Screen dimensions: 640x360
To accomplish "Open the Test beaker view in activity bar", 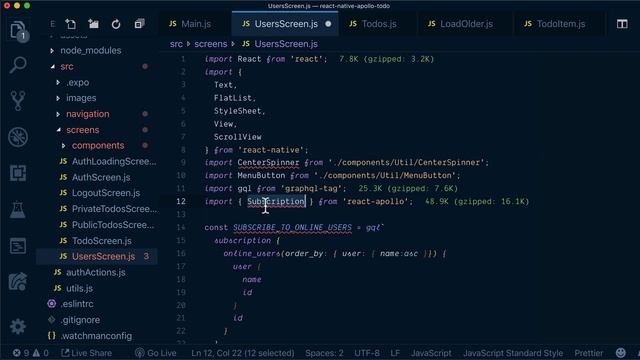I will 18,209.
